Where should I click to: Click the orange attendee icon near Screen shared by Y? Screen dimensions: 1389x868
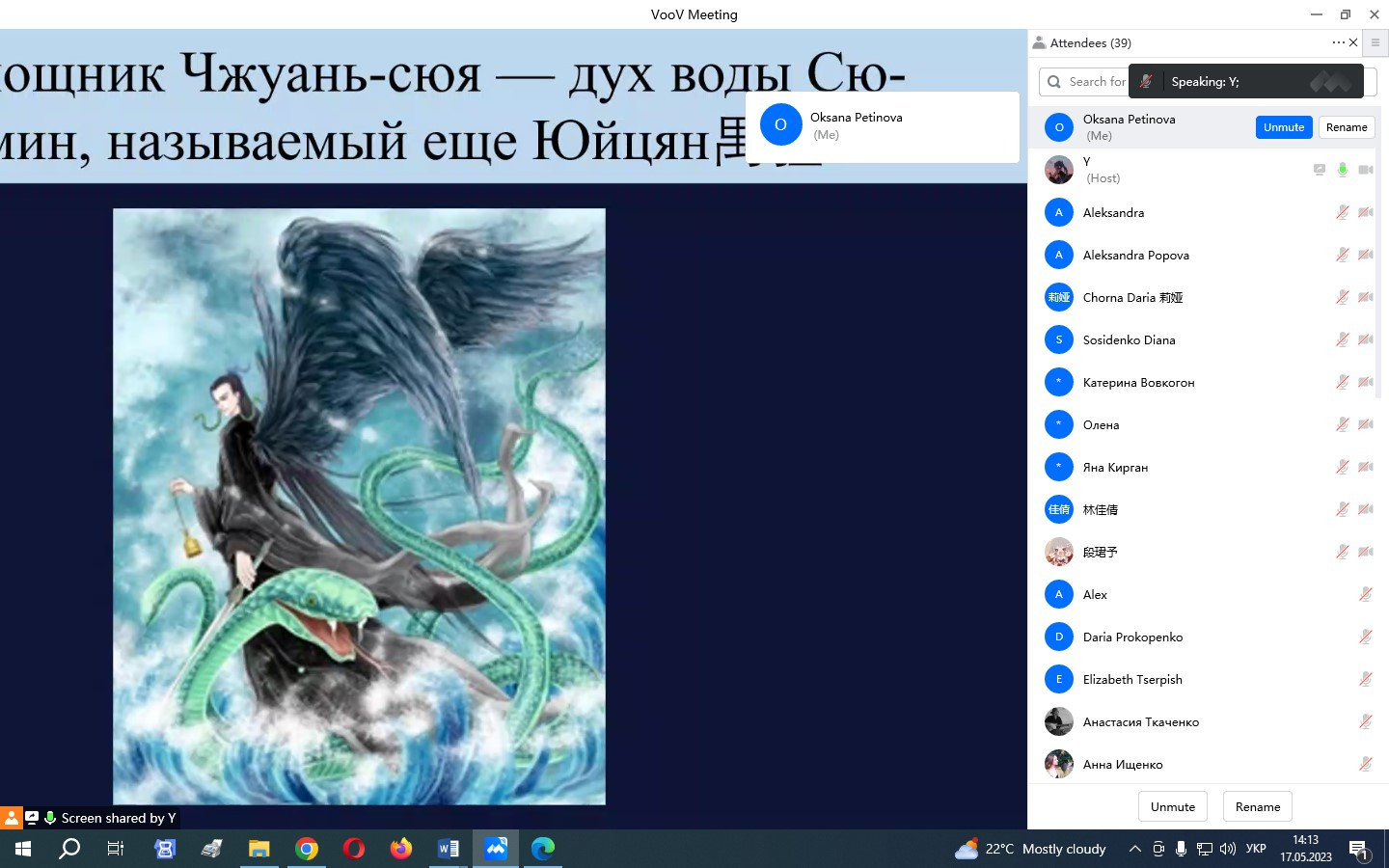(x=11, y=818)
